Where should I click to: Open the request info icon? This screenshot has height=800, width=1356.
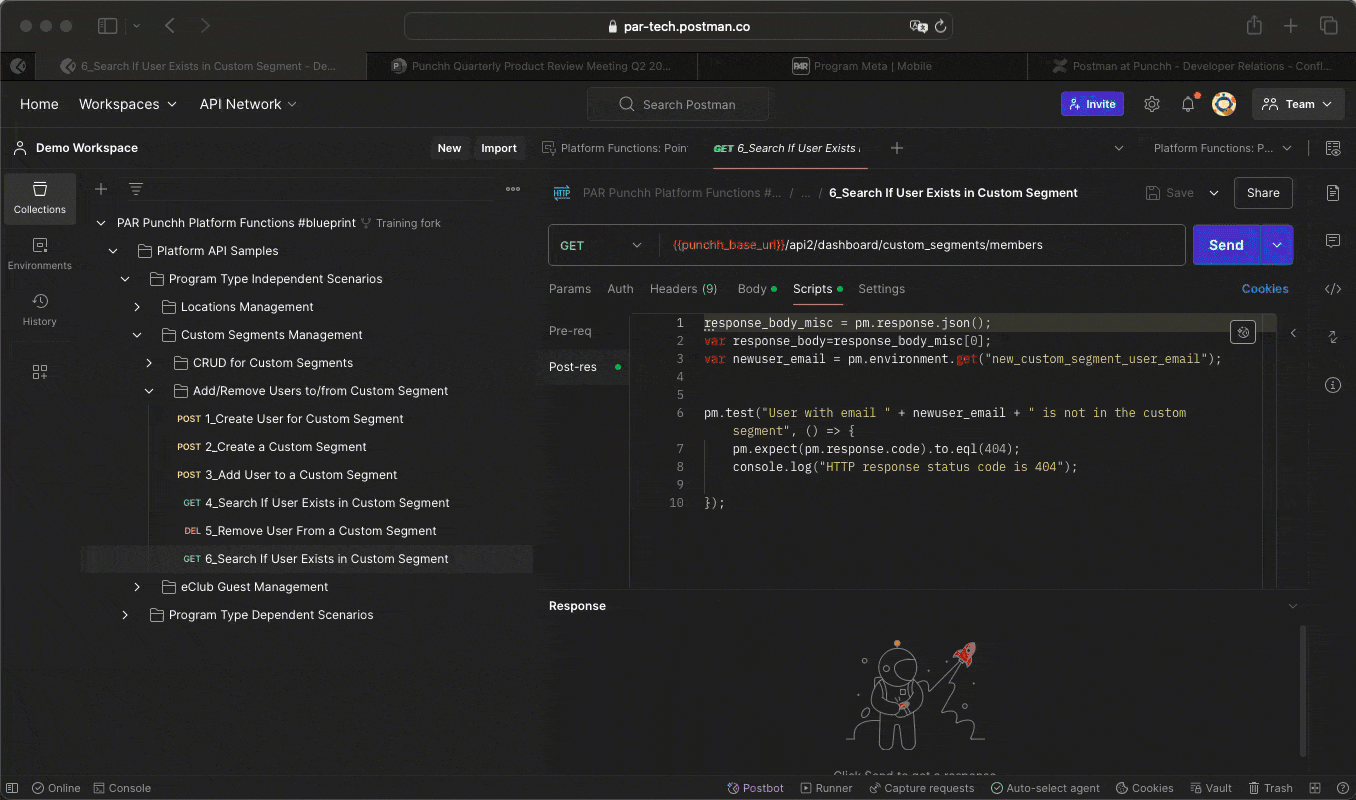click(x=1333, y=385)
